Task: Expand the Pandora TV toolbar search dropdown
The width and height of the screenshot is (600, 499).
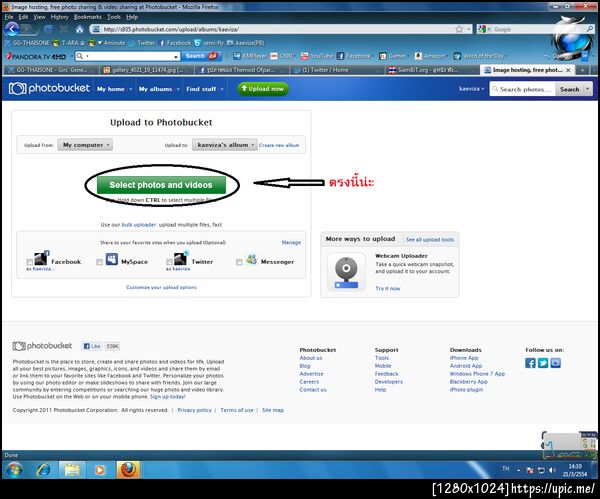Action: 176,56
